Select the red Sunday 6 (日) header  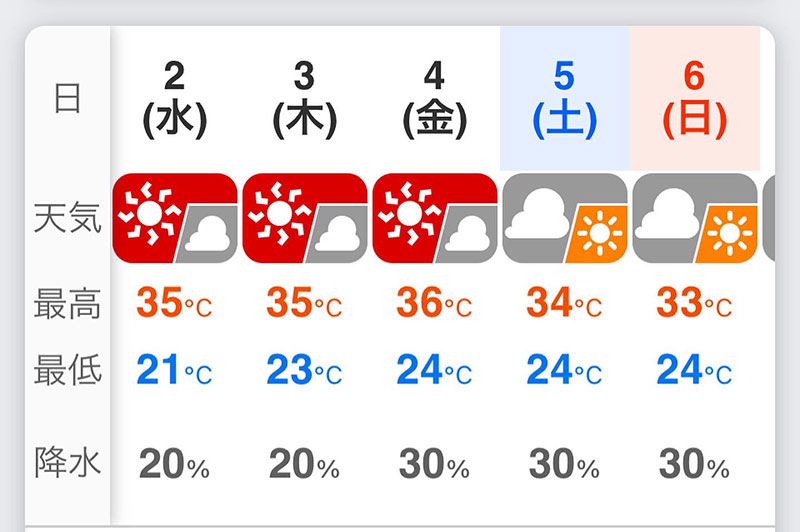coord(695,100)
